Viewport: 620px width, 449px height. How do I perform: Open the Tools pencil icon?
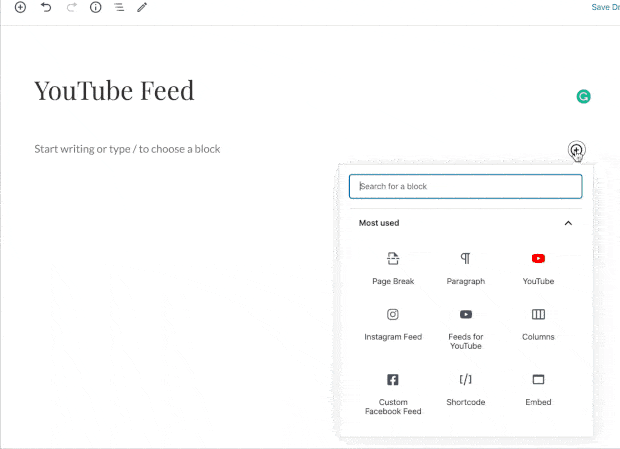(x=142, y=7)
